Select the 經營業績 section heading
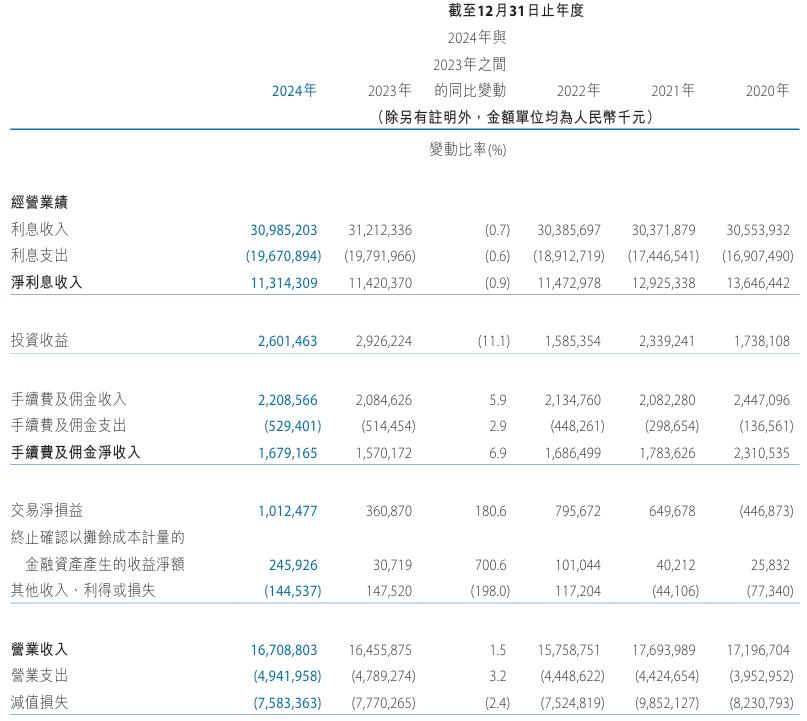This screenshot has width=807, height=721. point(39,203)
